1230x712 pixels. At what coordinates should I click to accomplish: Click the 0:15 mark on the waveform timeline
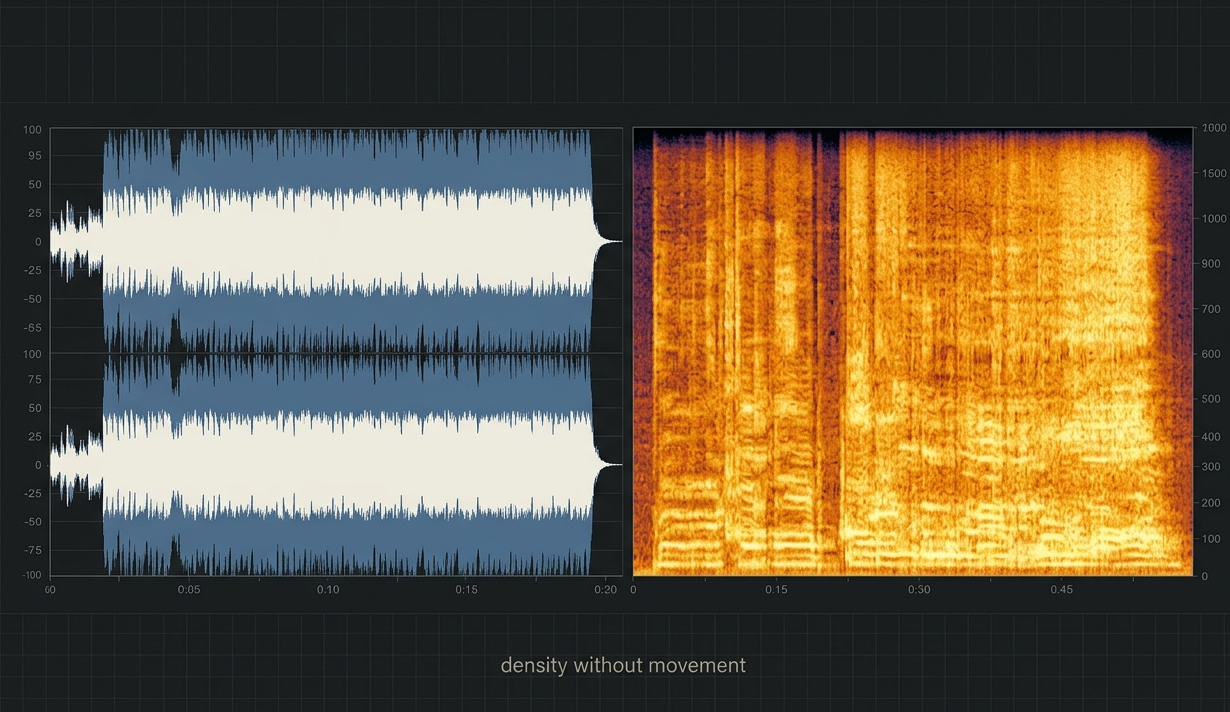(466, 590)
